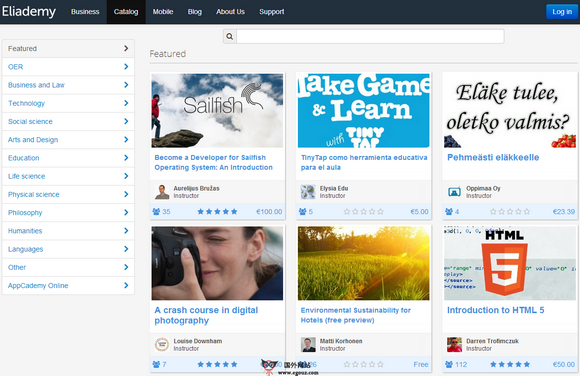The height and width of the screenshot is (376, 580).
Task: Click Eläke tulee course thumbnail
Action: point(510,111)
